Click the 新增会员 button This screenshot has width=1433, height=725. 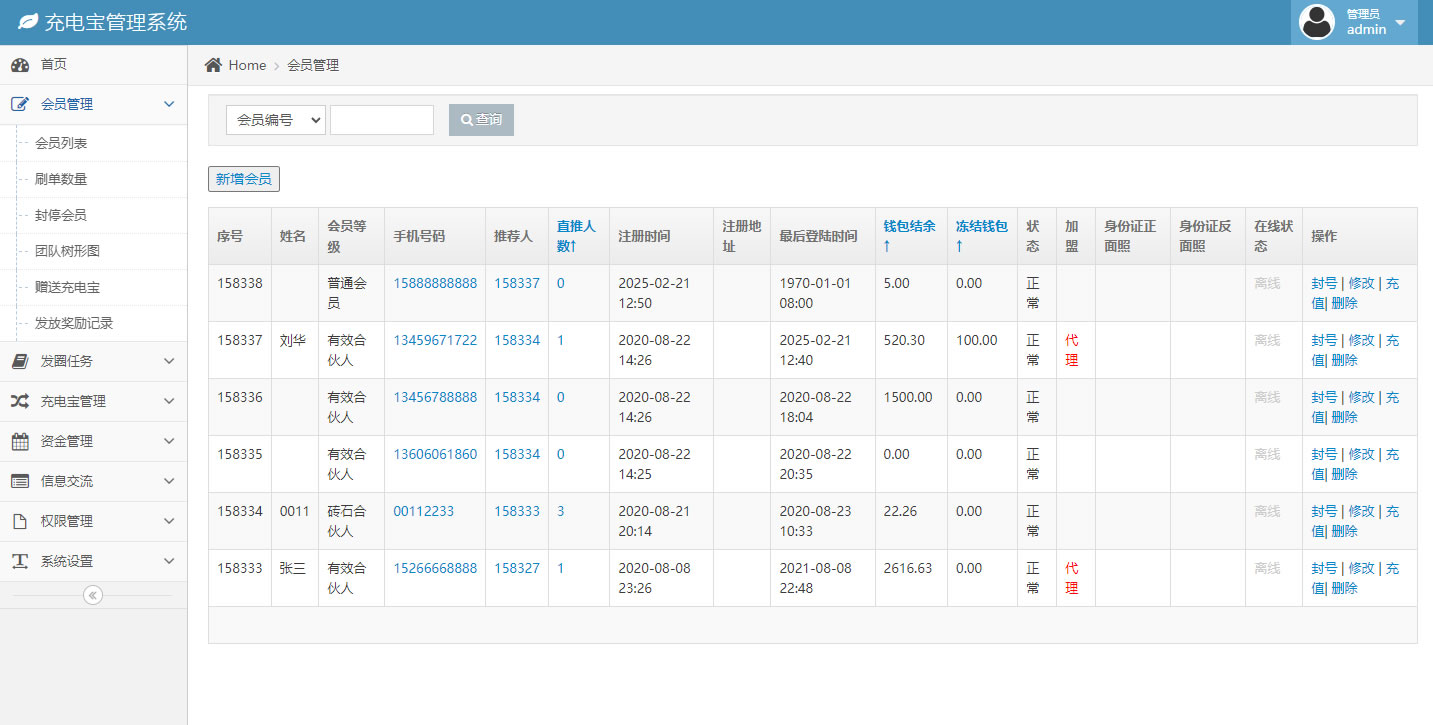244,179
